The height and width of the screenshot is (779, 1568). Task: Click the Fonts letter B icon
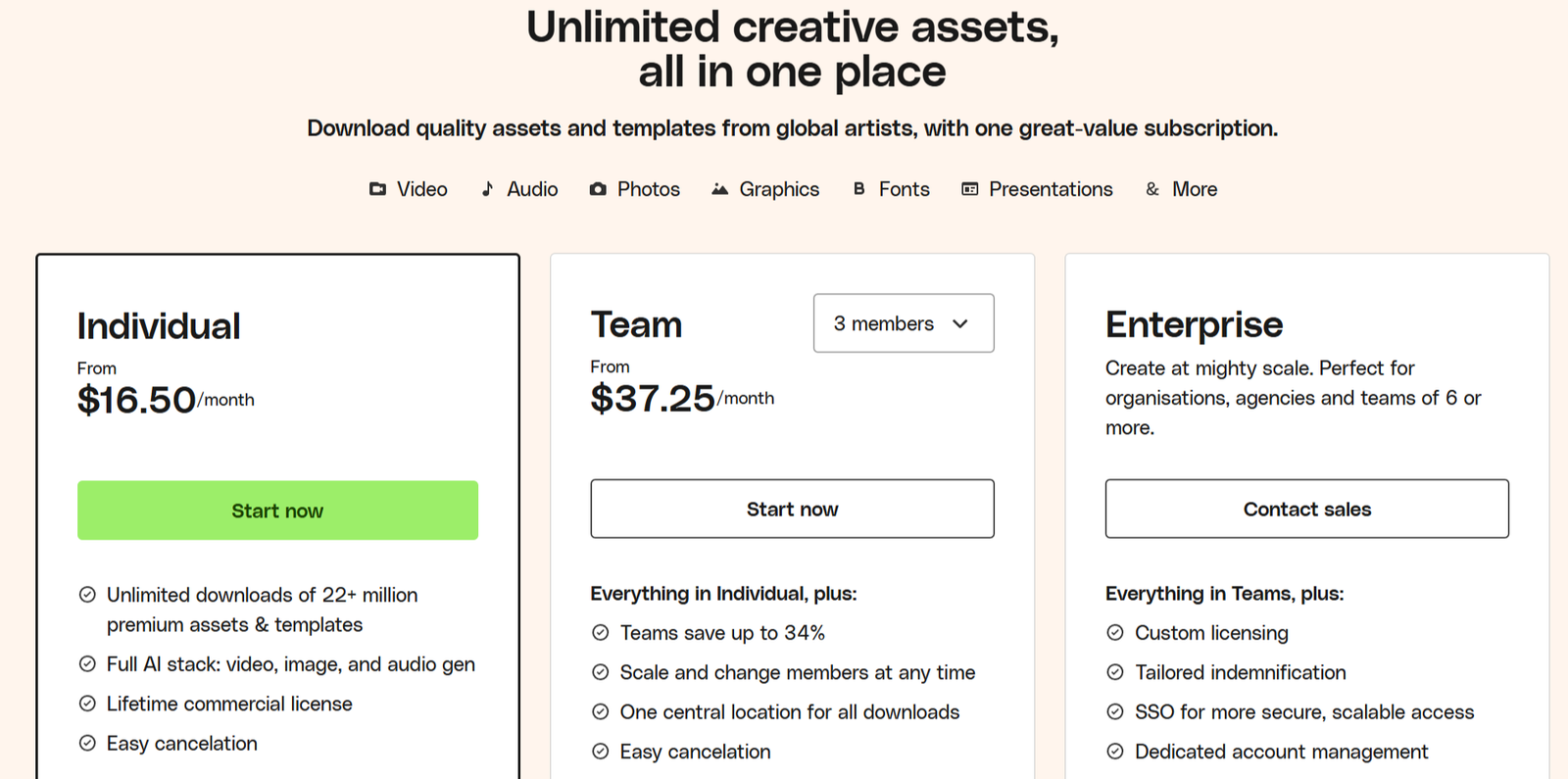859,189
